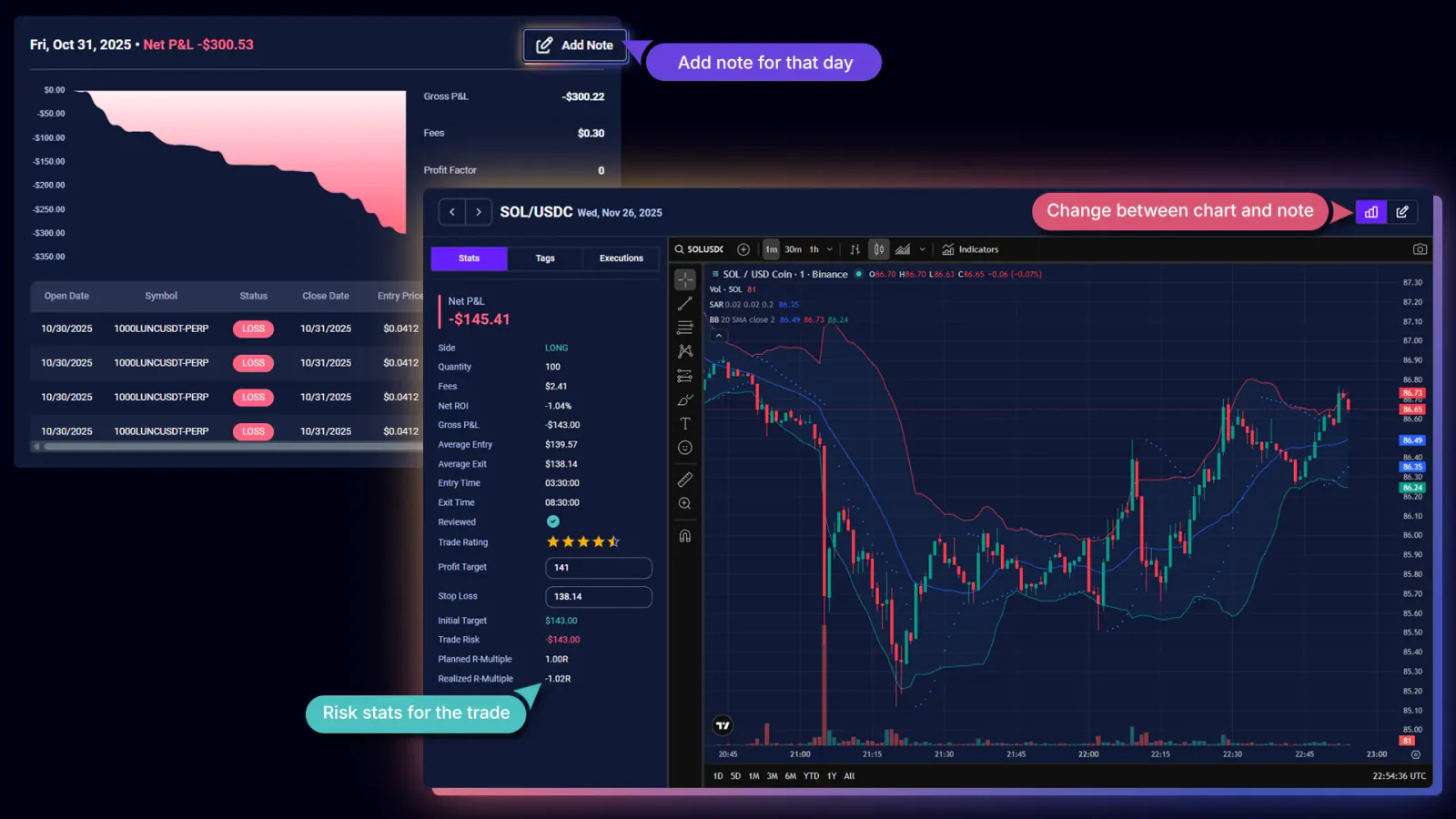Select the crosshair cursor tool

tap(684, 279)
